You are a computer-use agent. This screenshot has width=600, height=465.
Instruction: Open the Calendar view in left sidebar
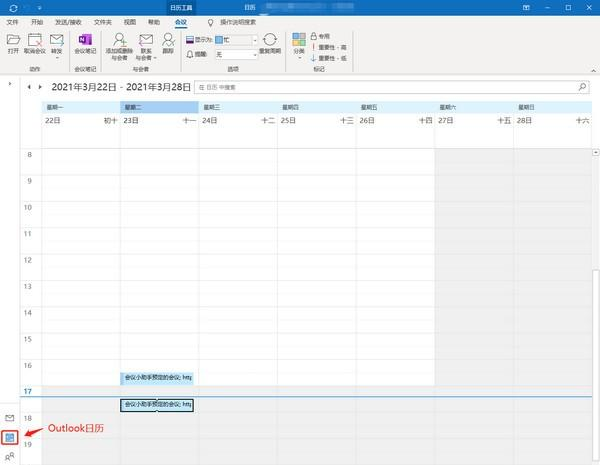coord(10,437)
